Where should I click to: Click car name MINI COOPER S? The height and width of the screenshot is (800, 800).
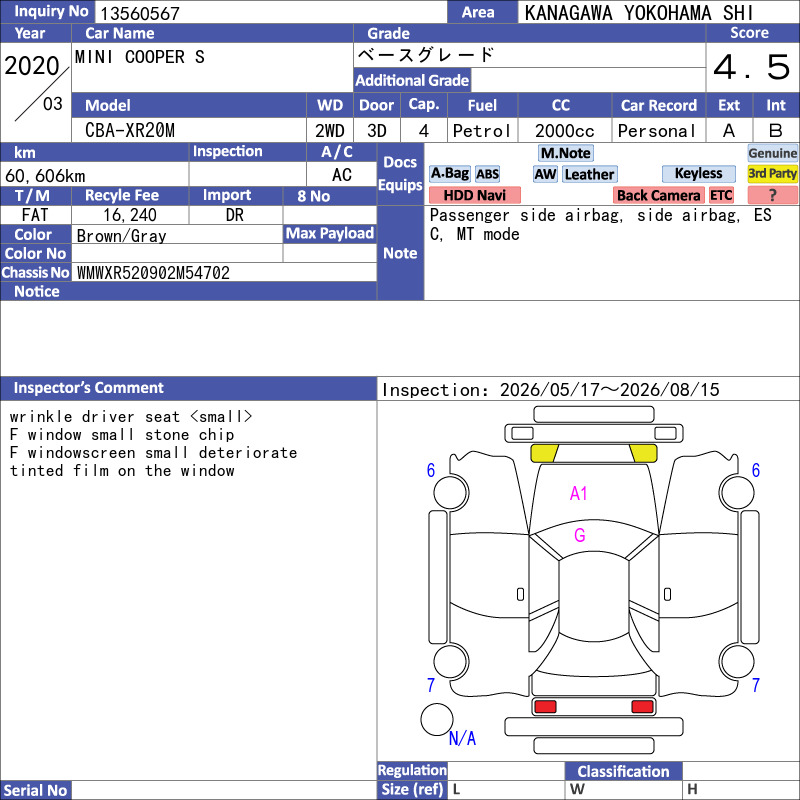(x=139, y=57)
